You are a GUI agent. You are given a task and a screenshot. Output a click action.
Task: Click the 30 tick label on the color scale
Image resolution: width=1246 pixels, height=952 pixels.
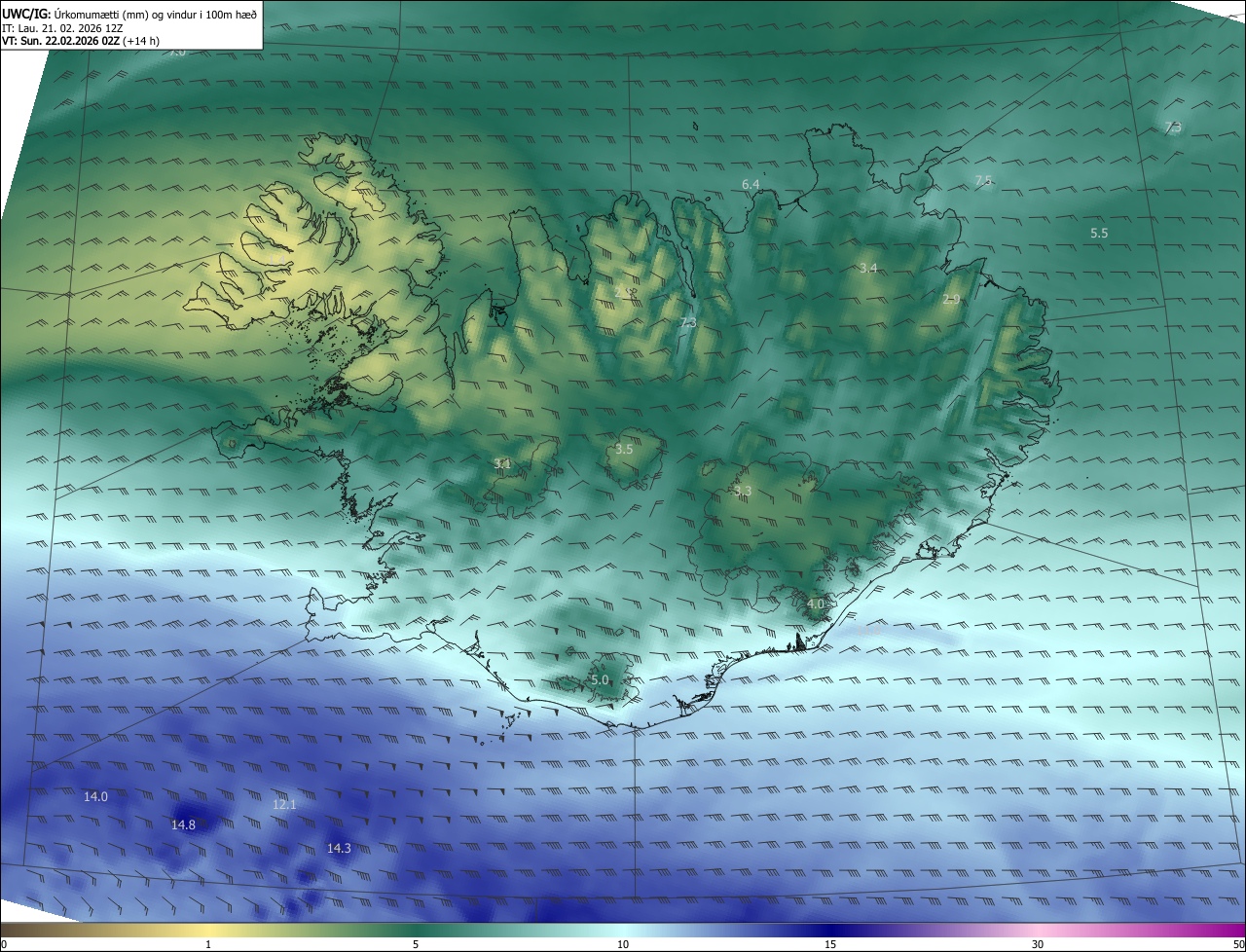click(1038, 945)
